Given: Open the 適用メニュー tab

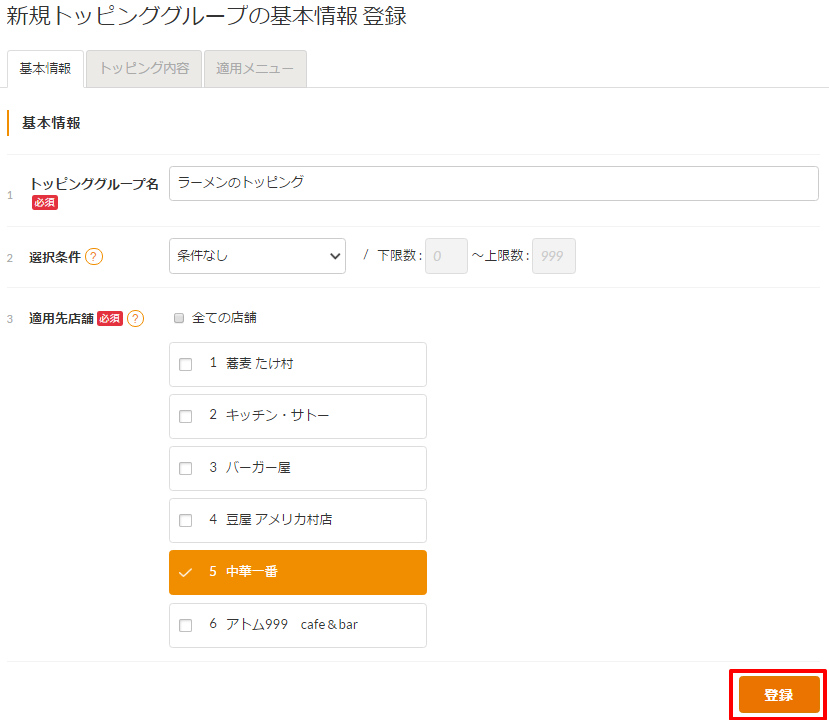Looking at the screenshot, I should 255,69.
